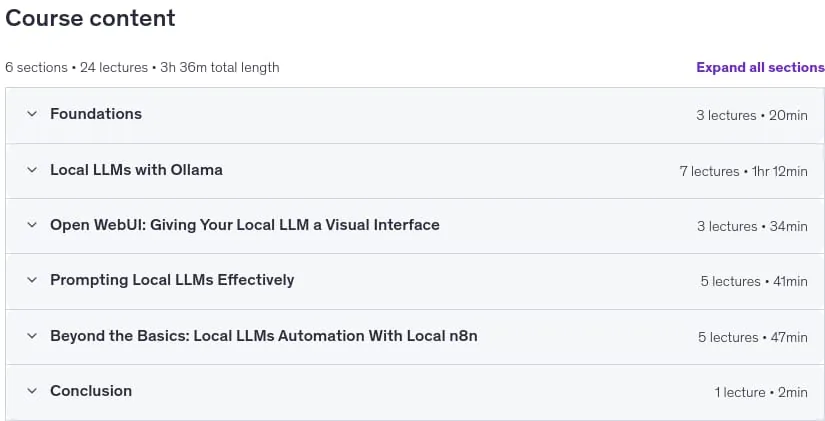
Task: Open the Foundations section title
Action: point(96,114)
